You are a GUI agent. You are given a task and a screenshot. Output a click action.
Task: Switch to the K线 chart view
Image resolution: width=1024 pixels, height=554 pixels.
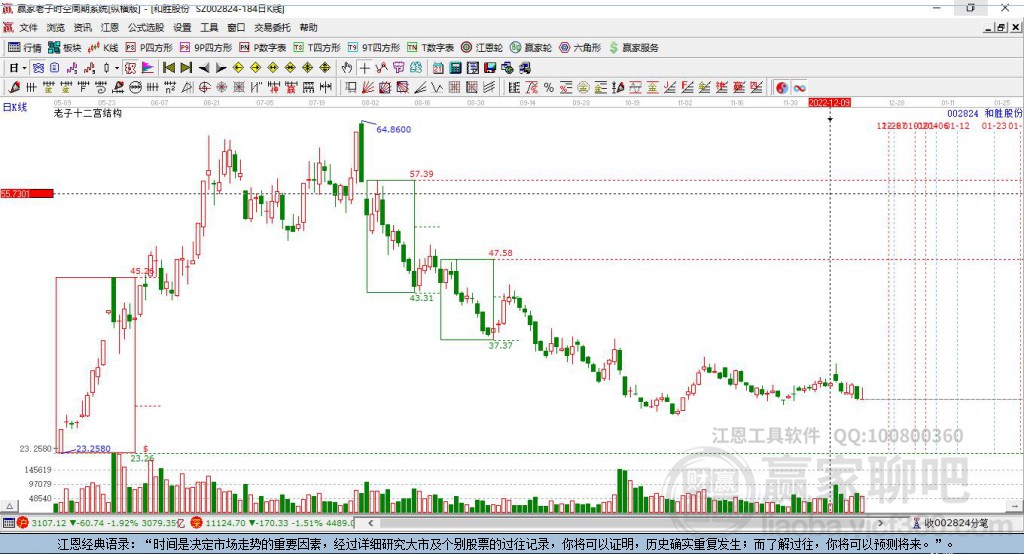pos(103,48)
